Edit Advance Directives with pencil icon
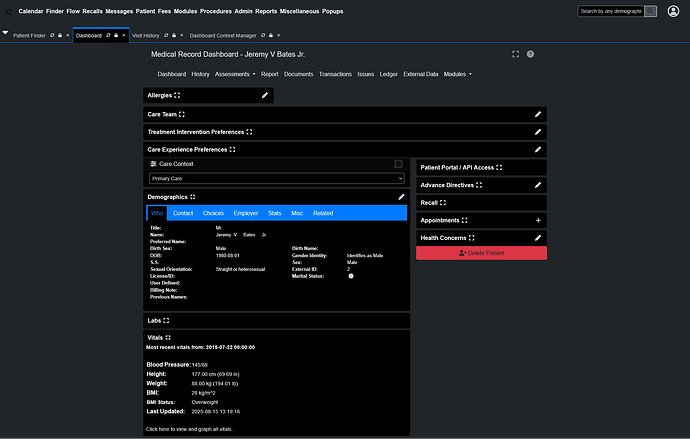 pos(538,185)
